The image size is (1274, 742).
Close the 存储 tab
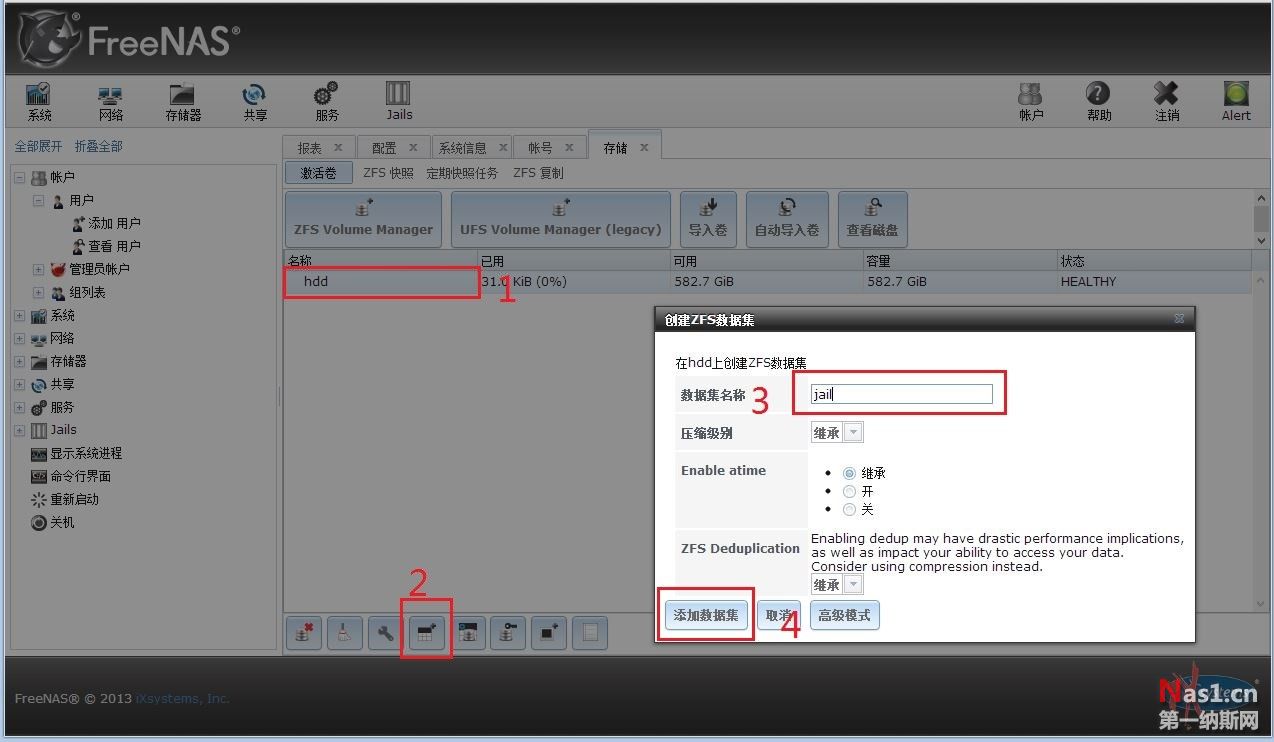(x=644, y=148)
